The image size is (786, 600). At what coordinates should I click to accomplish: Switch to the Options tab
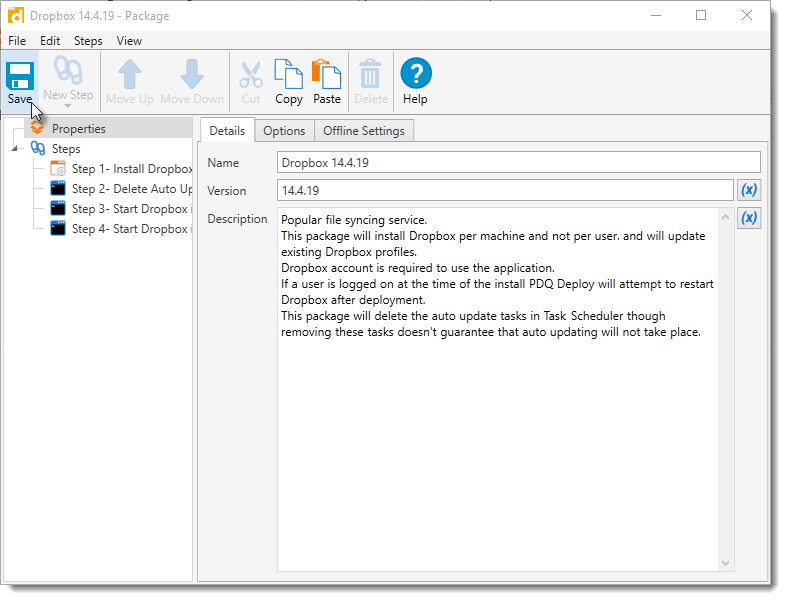point(284,131)
